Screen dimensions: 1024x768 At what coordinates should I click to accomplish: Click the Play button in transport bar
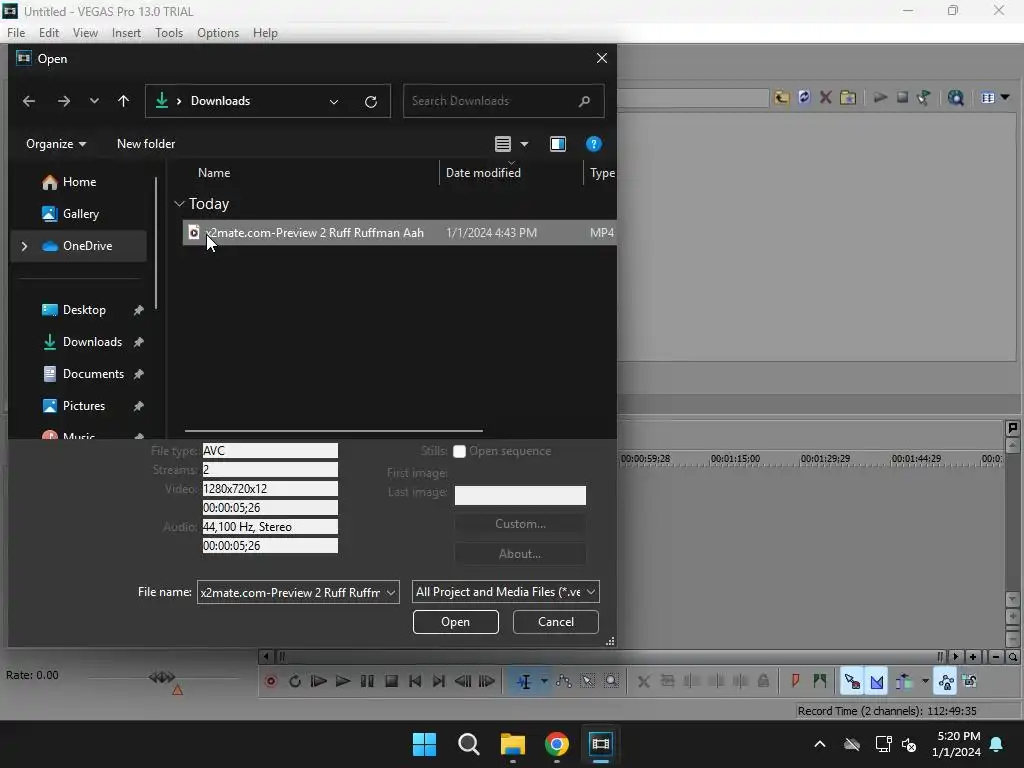click(342, 682)
